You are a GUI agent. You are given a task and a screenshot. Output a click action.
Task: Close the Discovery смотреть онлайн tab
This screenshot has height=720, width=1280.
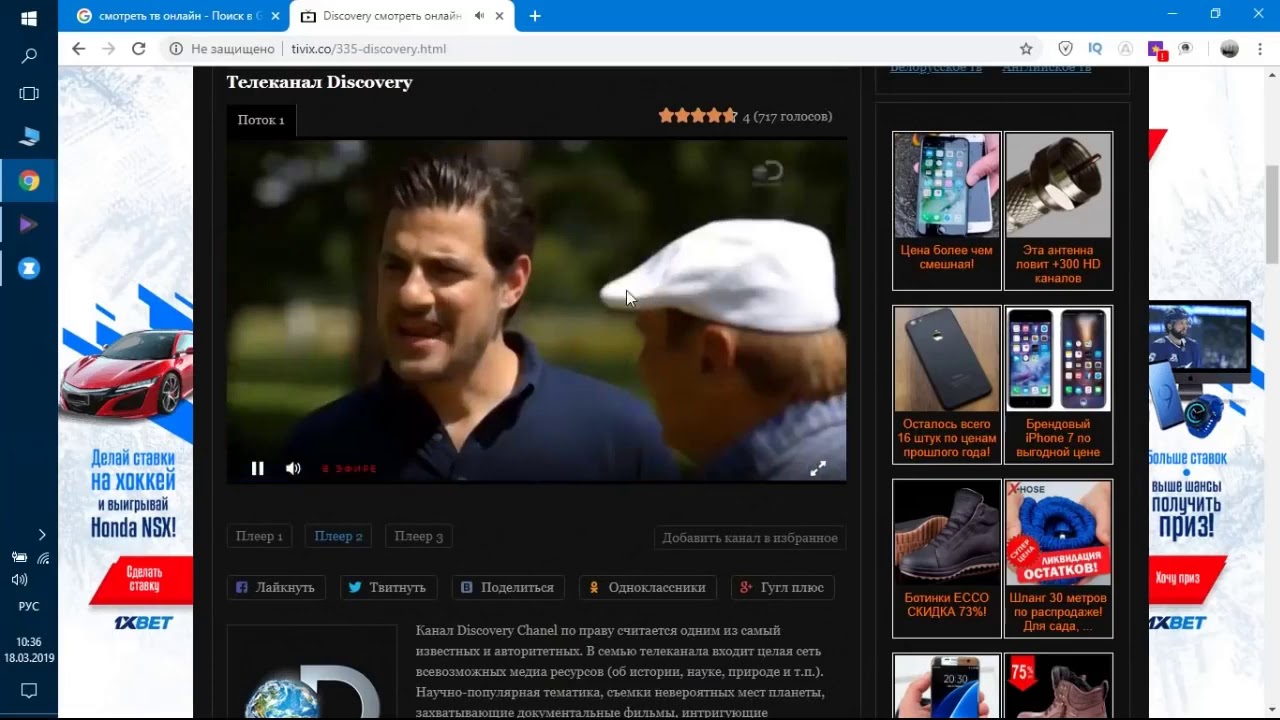pos(499,16)
